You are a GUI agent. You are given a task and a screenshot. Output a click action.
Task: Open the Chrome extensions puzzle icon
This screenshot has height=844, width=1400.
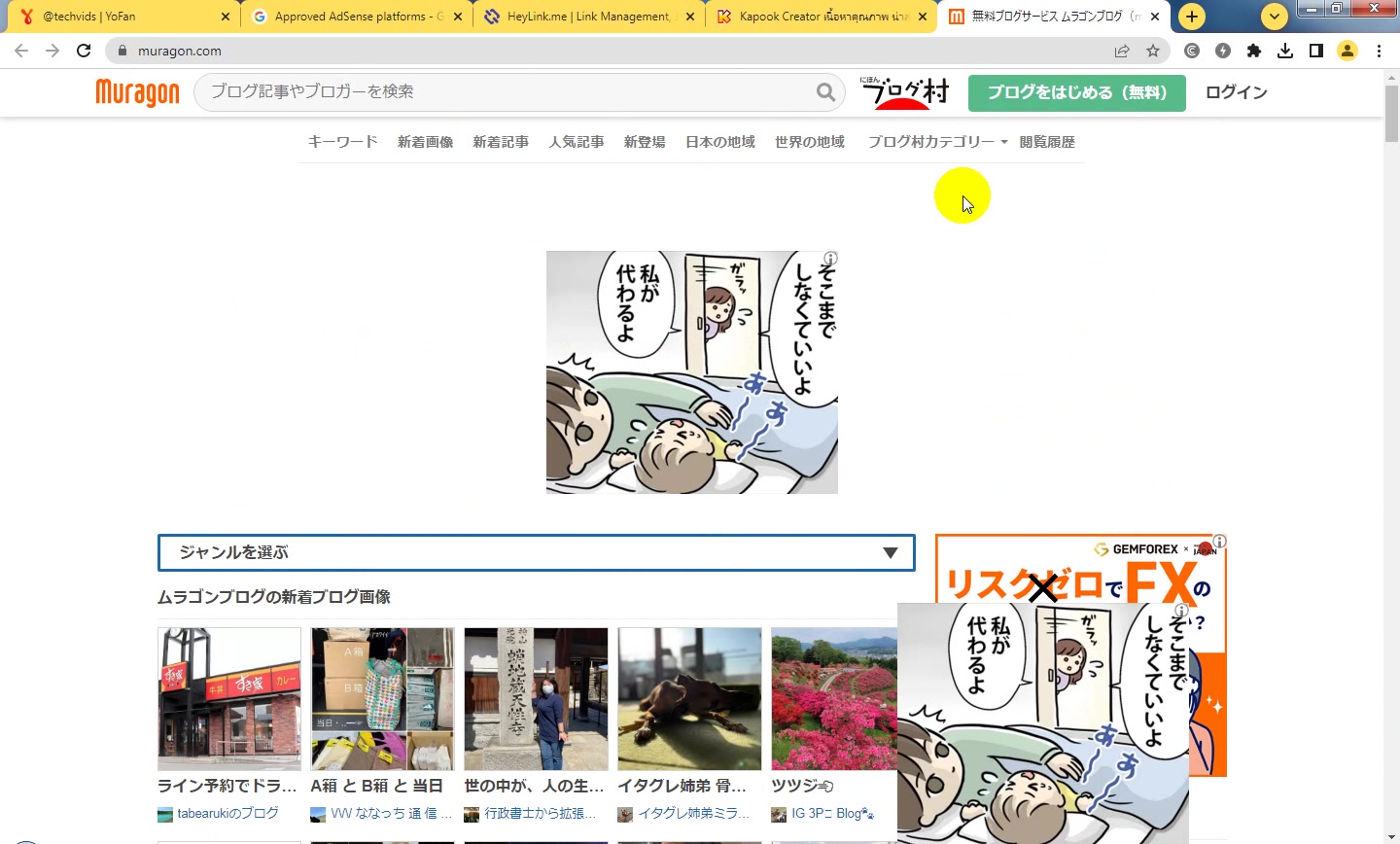1254,51
